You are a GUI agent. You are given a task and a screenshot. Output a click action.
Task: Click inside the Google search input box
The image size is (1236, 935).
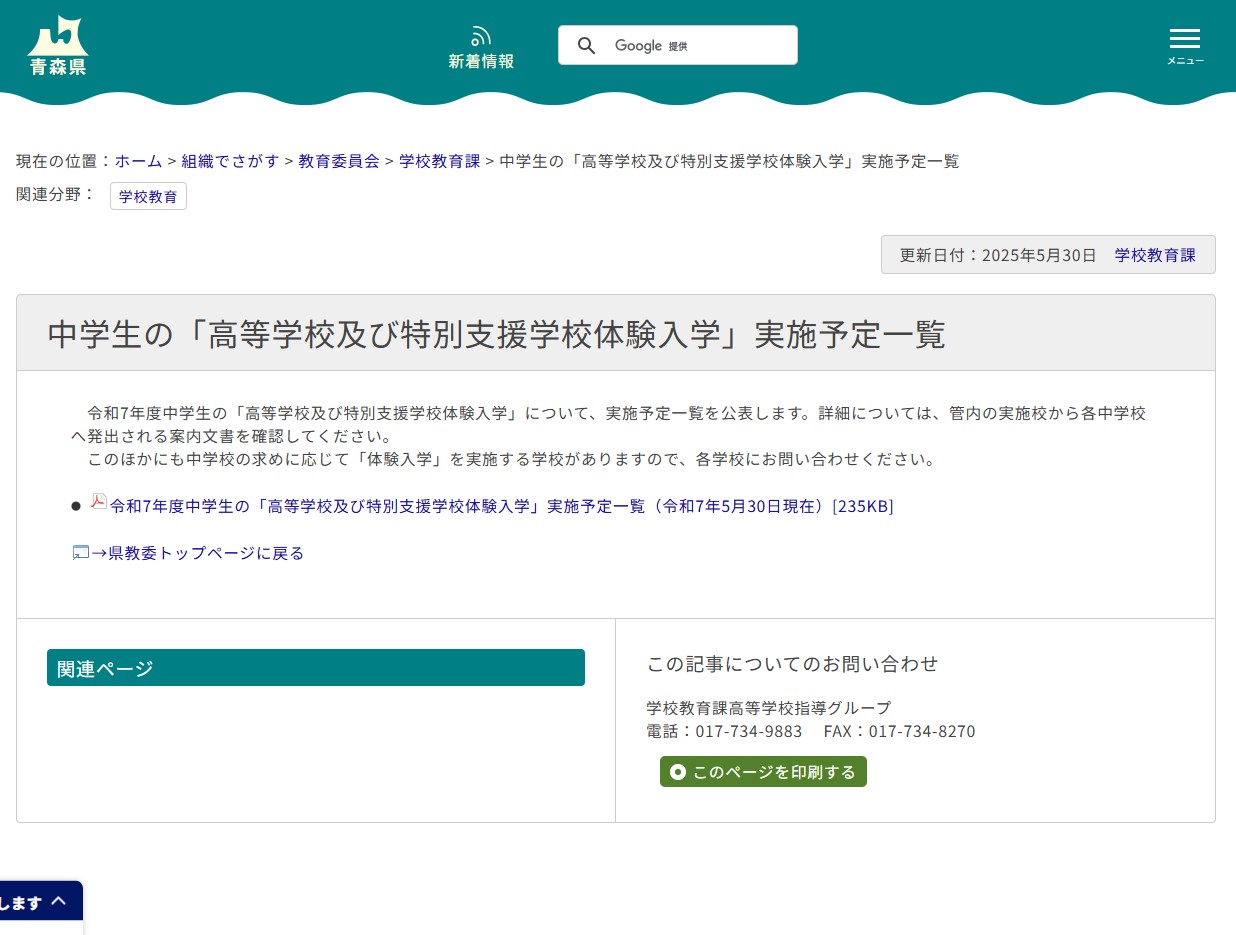click(700, 45)
